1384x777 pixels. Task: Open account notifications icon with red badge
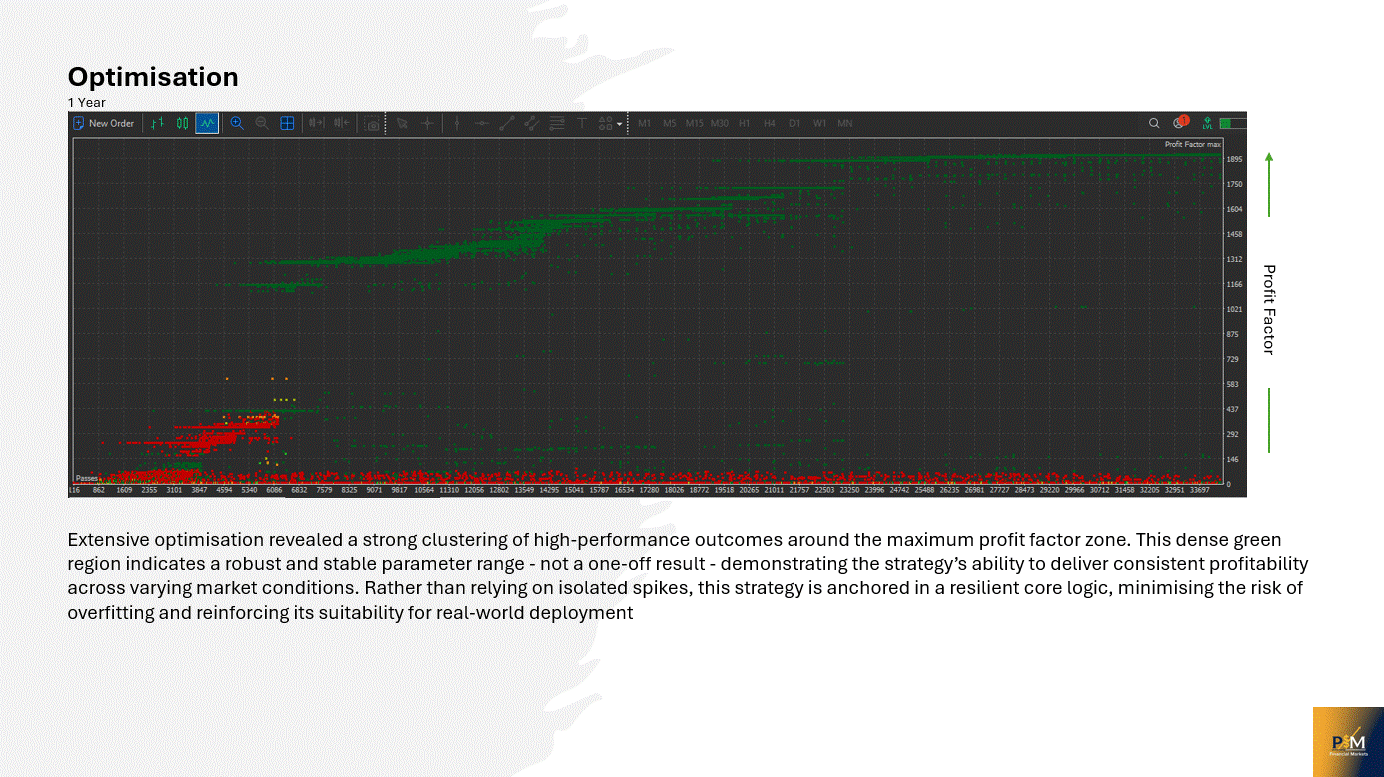point(1180,122)
